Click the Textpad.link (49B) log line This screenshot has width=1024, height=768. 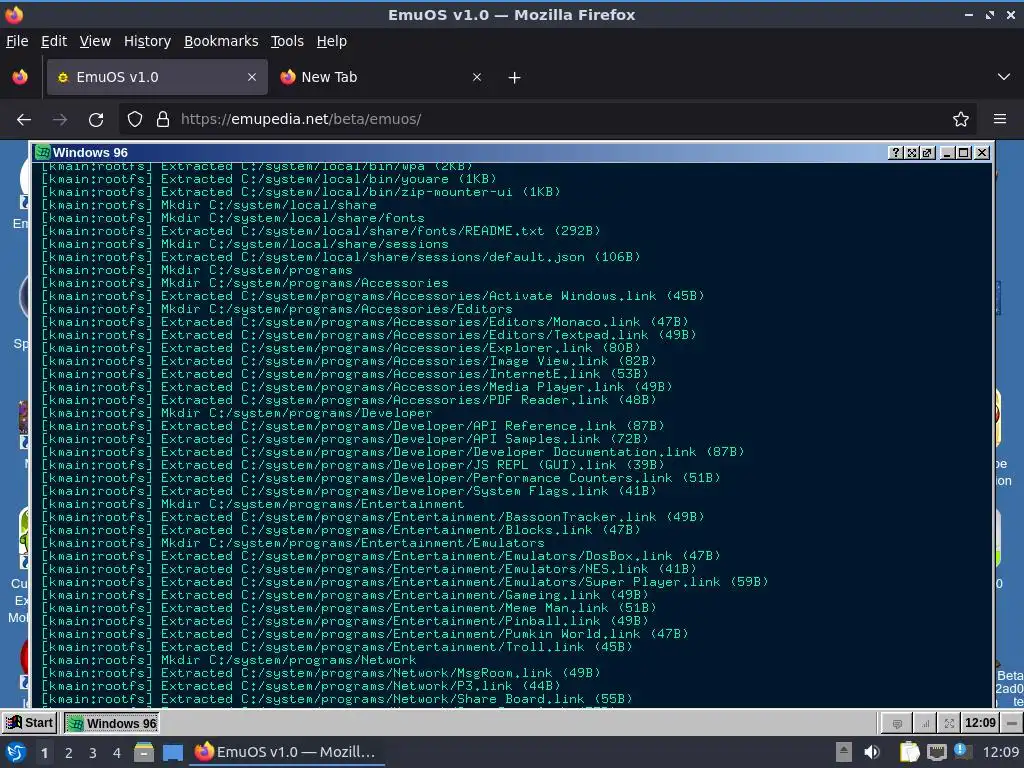[369, 335]
